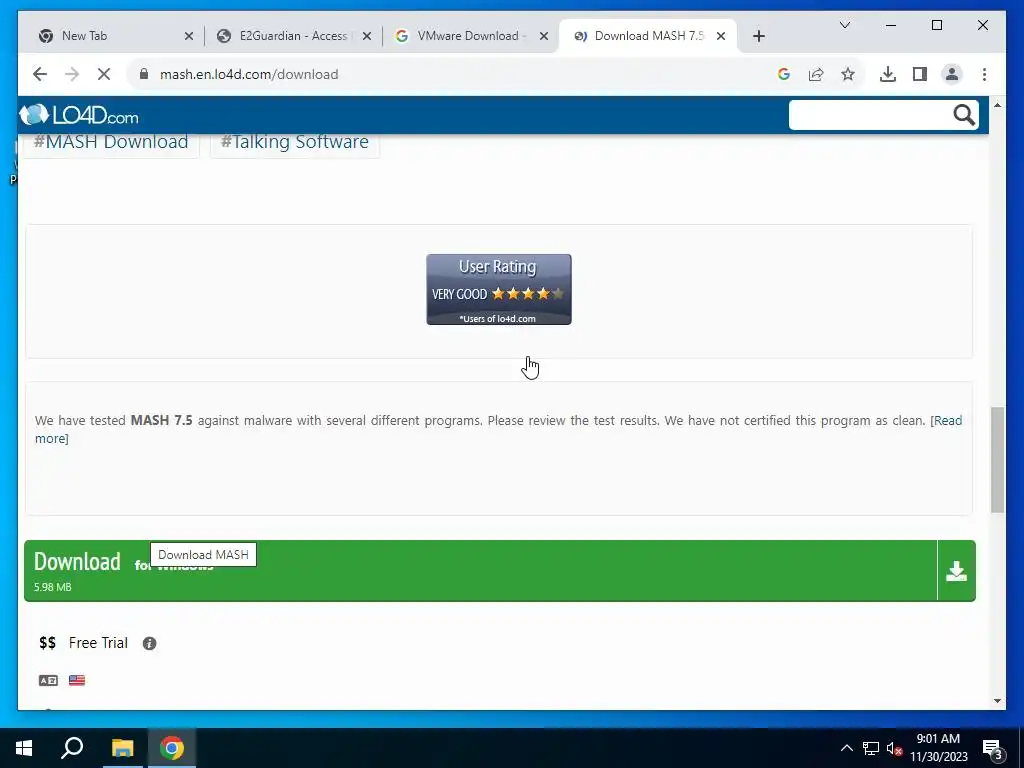This screenshot has height=768, width=1024.
Task: Click the Google icon in address bar
Action: click(784, 74)
